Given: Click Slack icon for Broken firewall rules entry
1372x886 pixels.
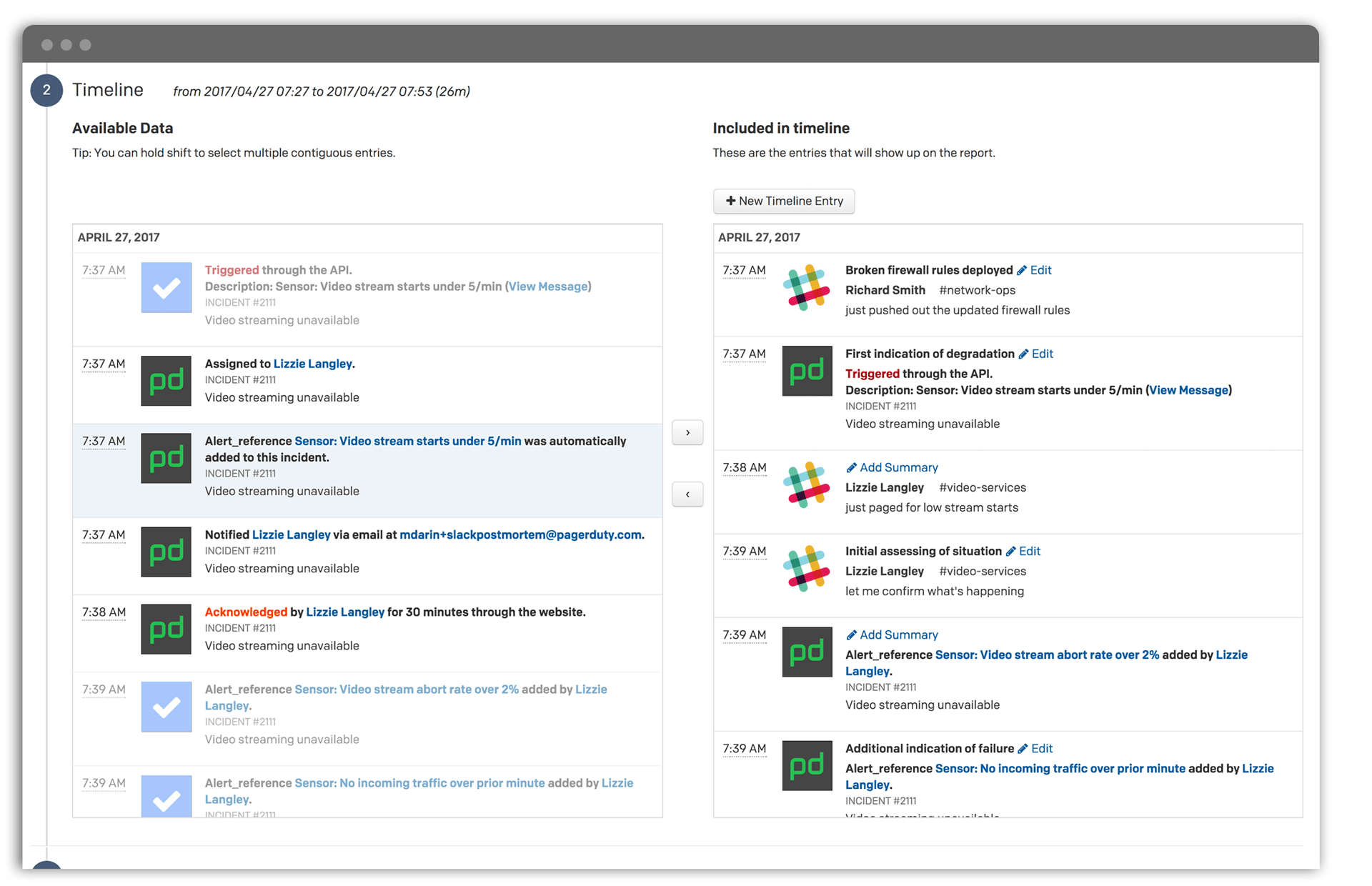Looking at the screenshot, I should (x=807, y=287).
